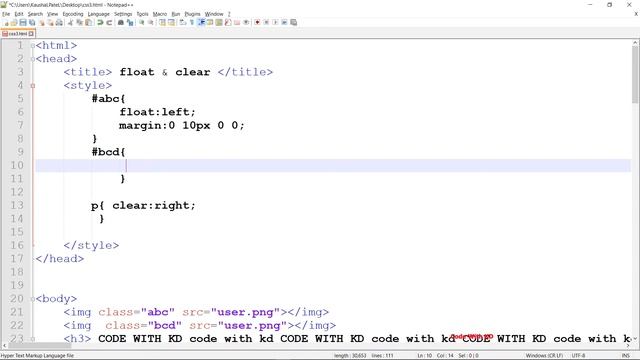Toggle show all characters icon
This screenshot has height=360, width=640.
192,22
